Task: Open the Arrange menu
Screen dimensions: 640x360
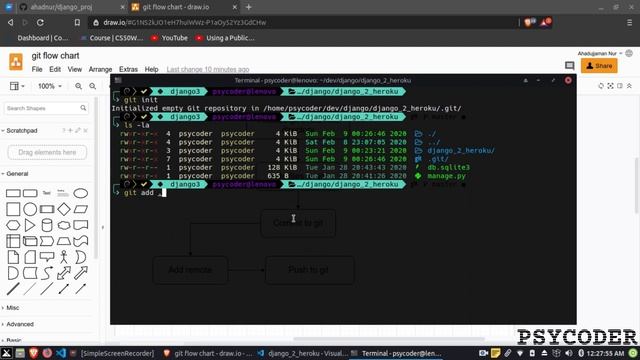Action: click(x=100, y=69)
